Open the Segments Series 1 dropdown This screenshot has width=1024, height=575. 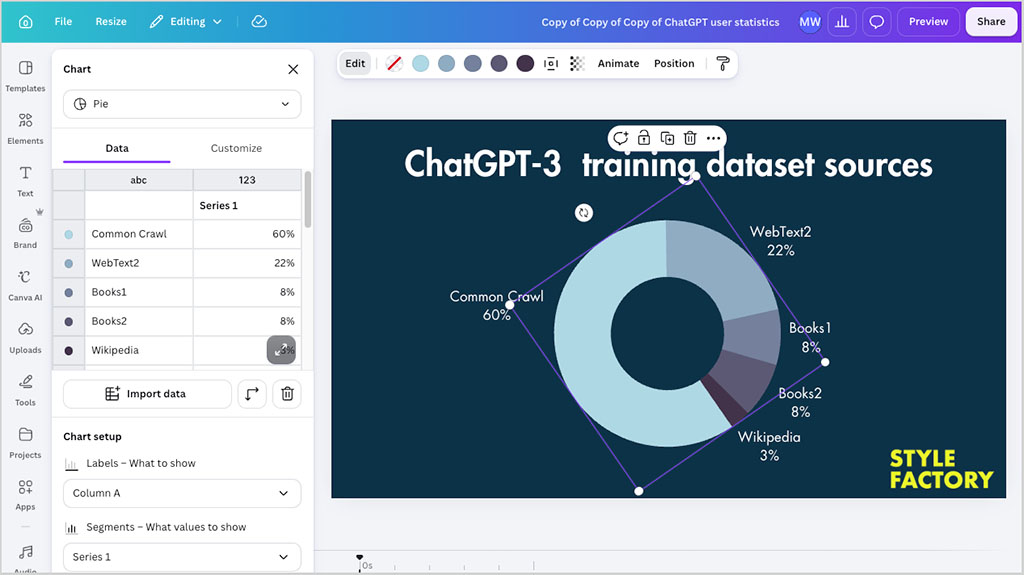click(x=182, y=557)
